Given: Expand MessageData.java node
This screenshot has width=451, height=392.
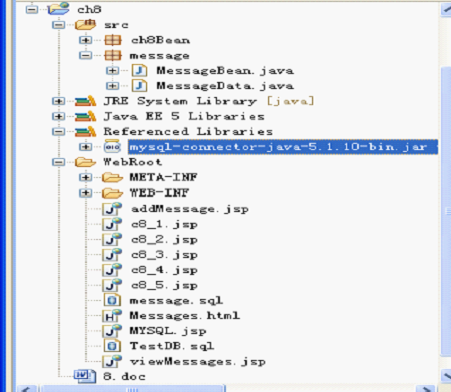Looking at the screenshot, I should [112, 86].
